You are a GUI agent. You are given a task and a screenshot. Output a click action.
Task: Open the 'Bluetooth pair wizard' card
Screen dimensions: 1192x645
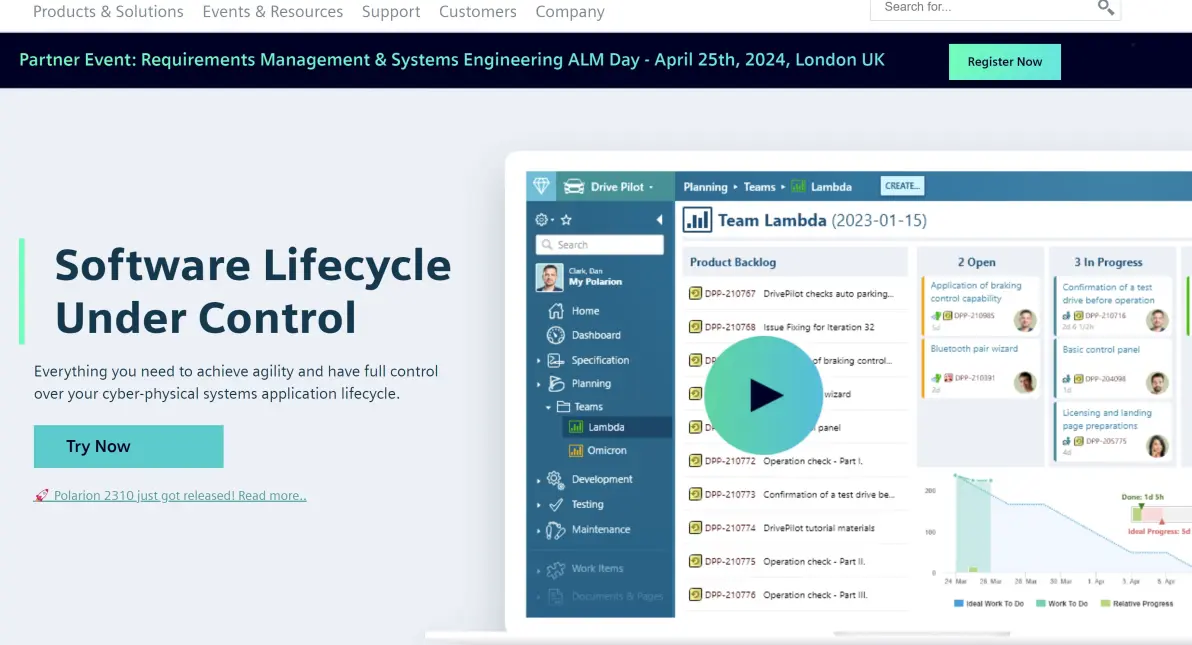tap(981, 368)
